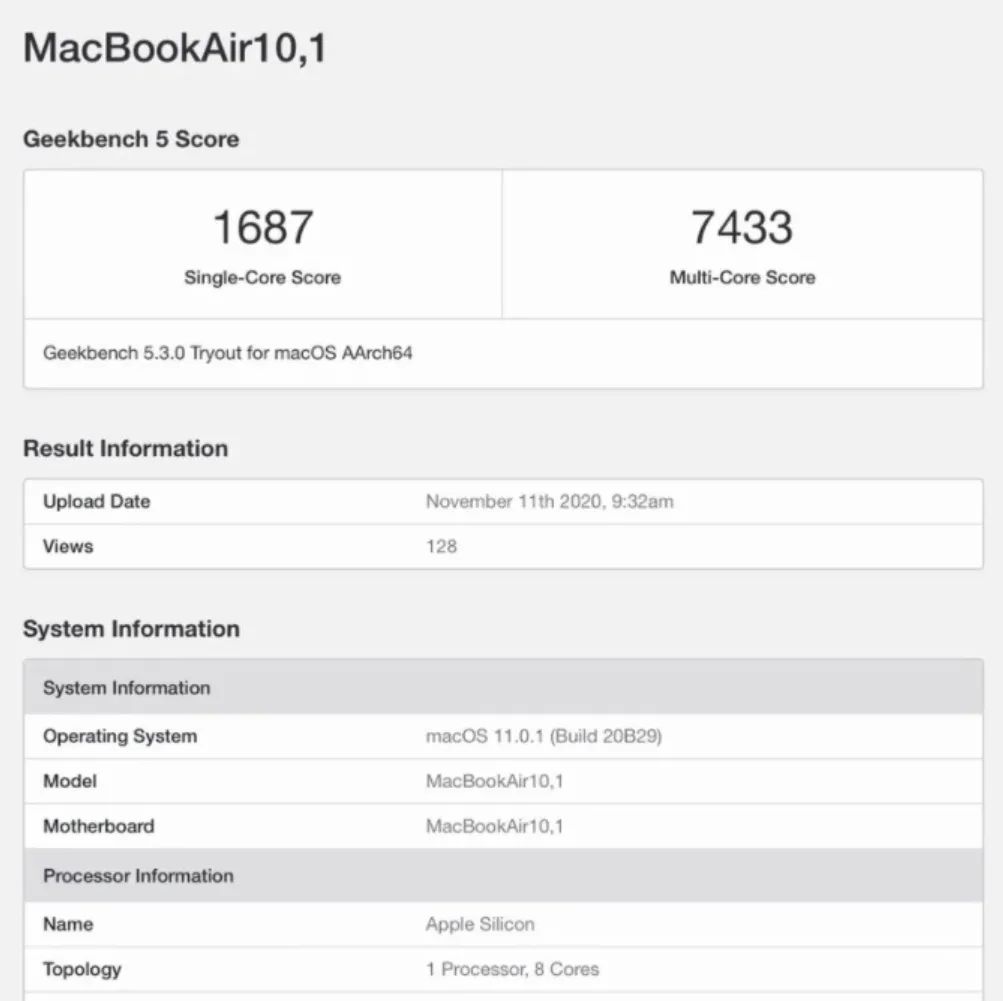Click the Geekbench 5 Score heading

click(131, 139)
